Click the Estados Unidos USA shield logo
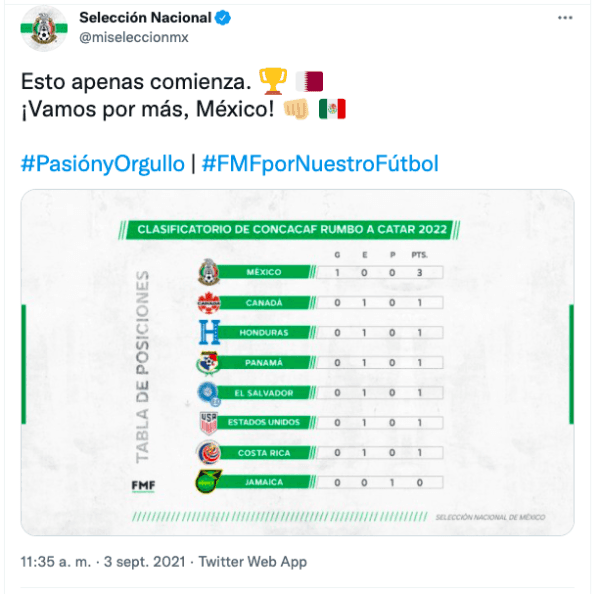600x594 pixels. [x=209, y=423]
